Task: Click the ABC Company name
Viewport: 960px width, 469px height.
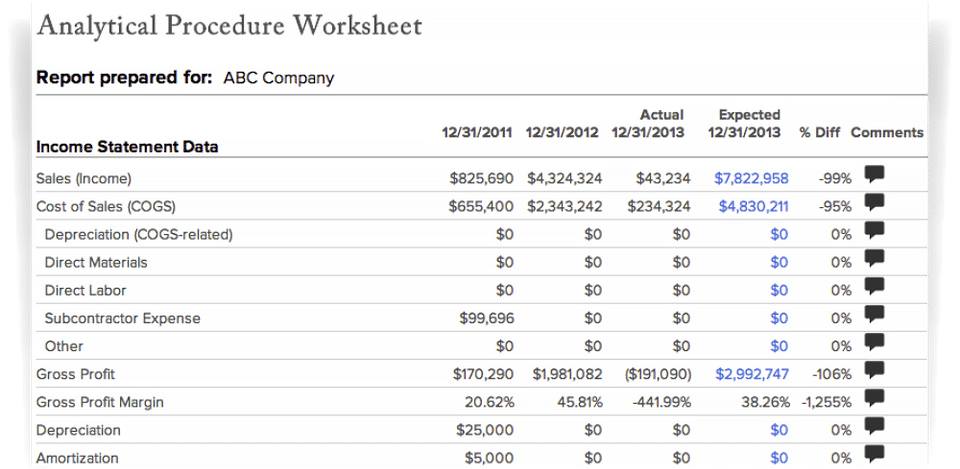Action: (278, 77)
